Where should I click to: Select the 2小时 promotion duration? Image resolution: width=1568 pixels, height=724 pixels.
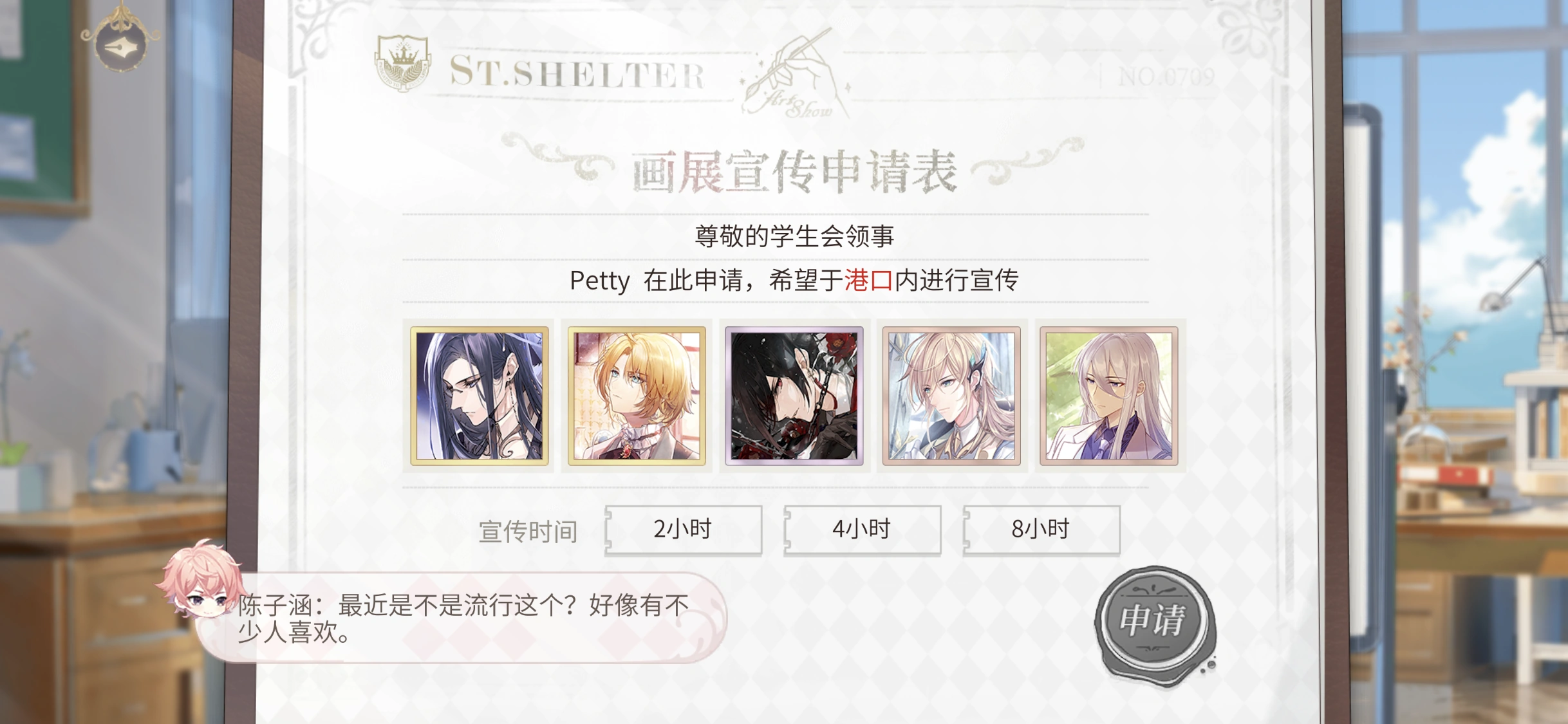[x=684, y=530]
